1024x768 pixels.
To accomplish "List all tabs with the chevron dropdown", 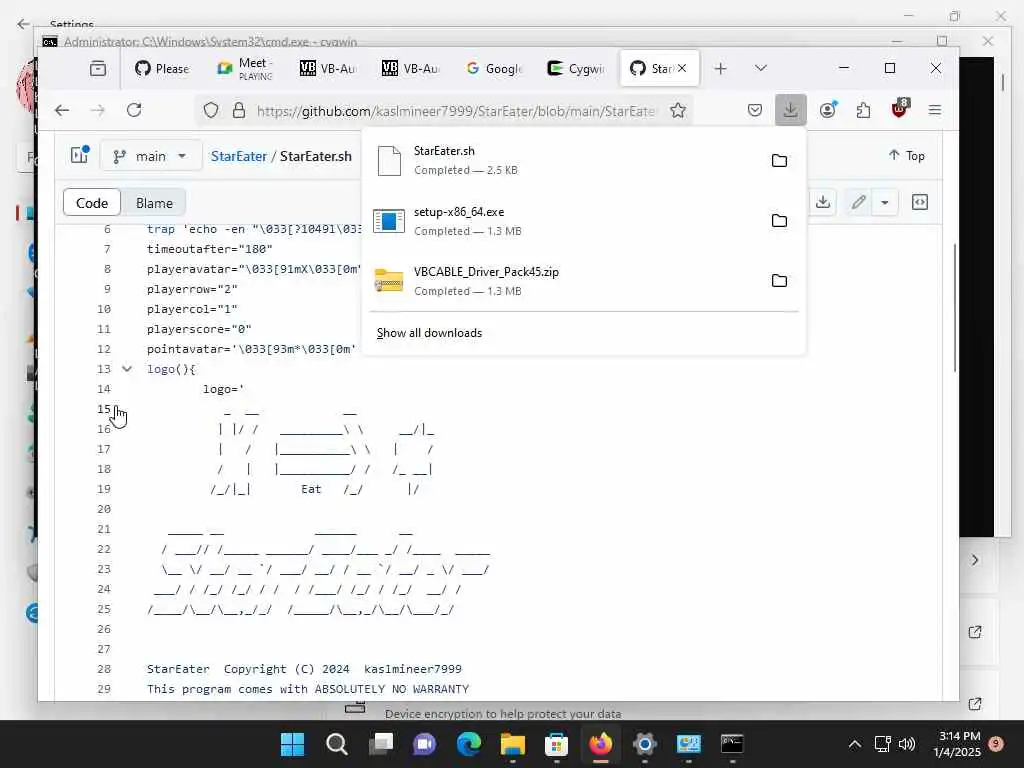I will [761, 68].
